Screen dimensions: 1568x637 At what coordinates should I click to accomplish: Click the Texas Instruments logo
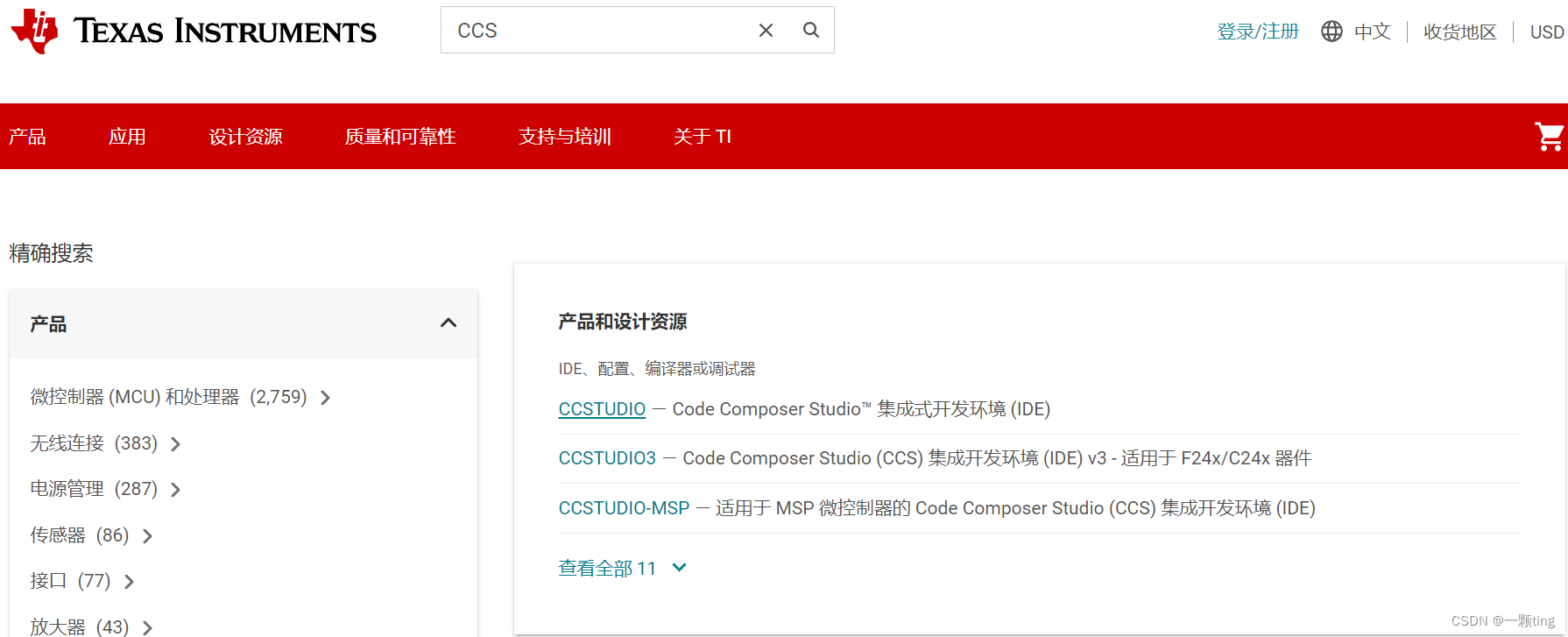tap(194, 31)
